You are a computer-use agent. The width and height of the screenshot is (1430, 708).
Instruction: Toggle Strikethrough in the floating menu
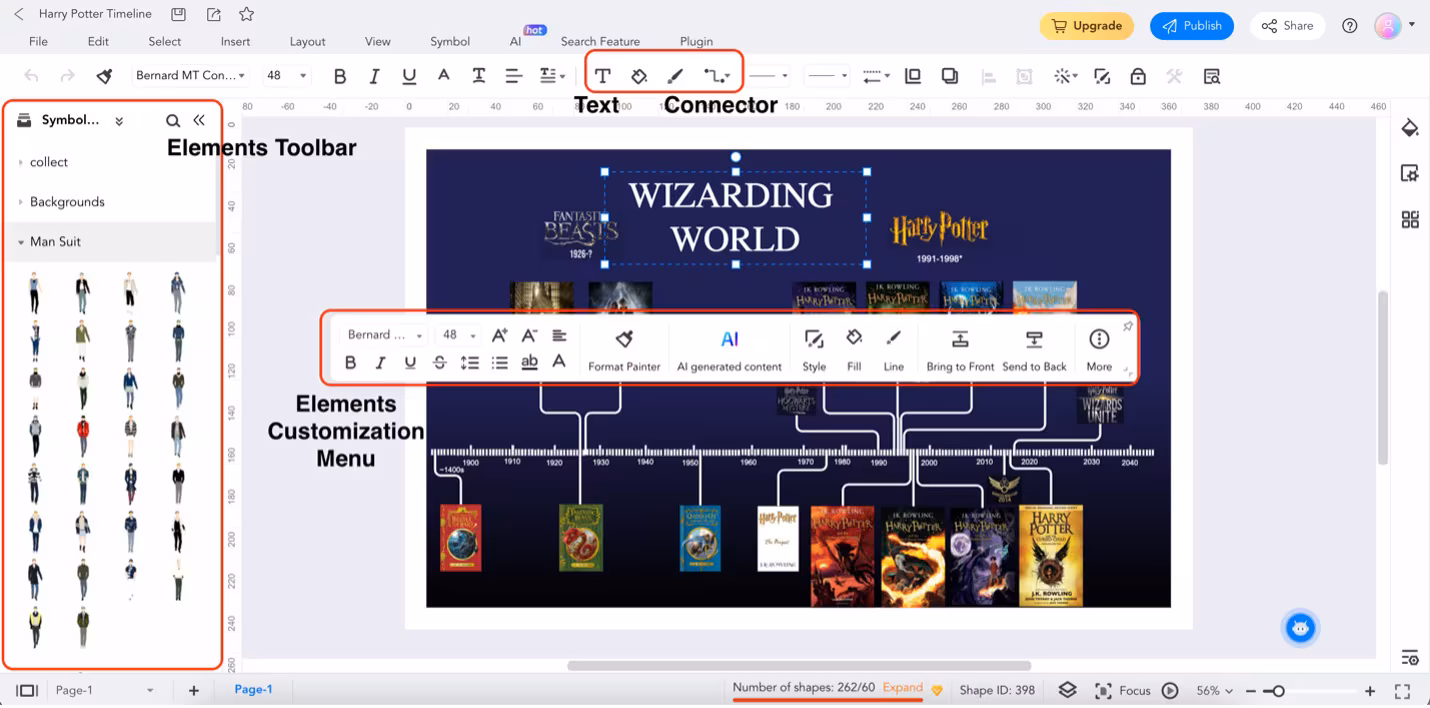pyautogui.click(x=439, y=363)
